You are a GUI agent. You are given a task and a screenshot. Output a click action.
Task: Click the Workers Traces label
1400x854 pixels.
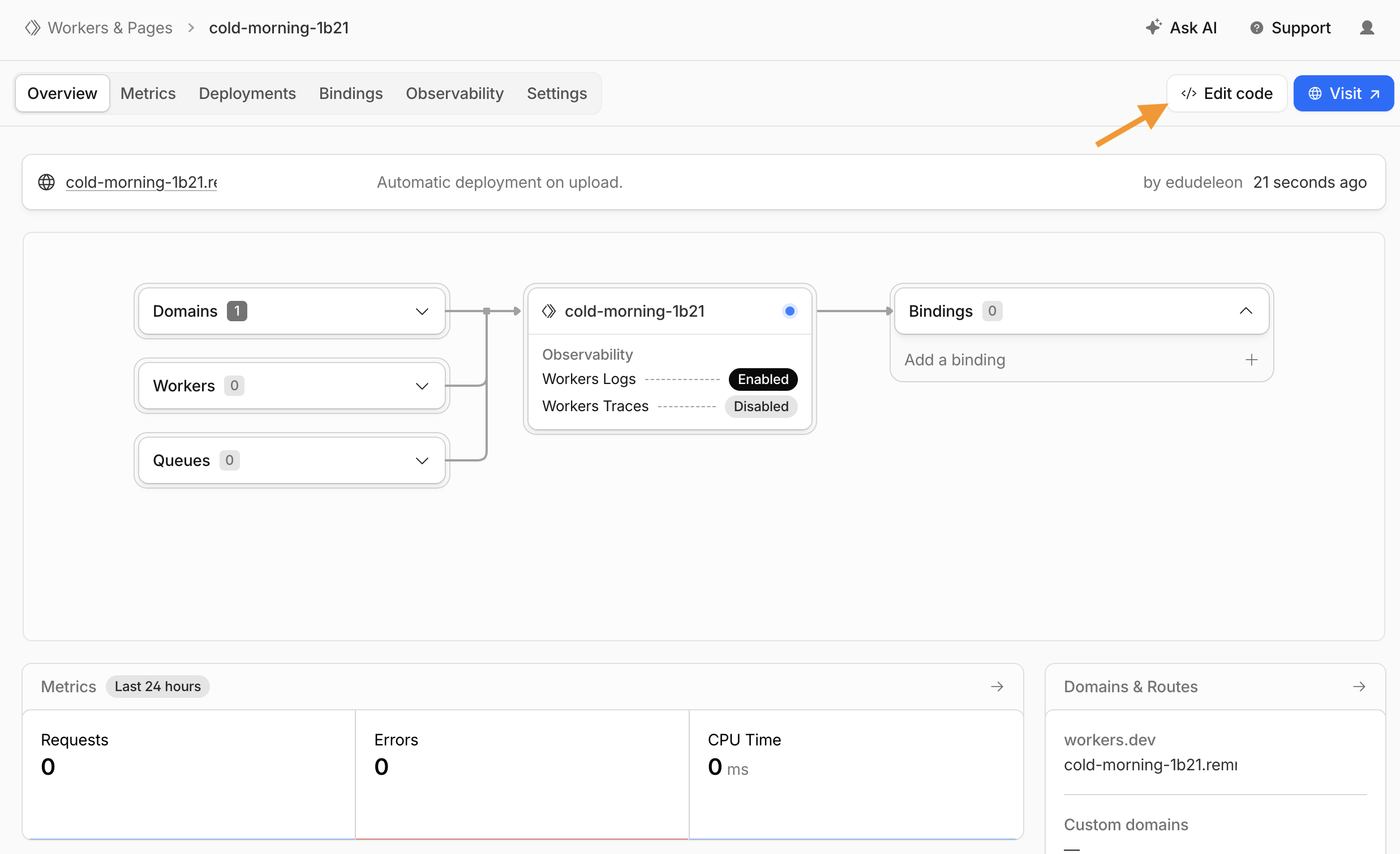595,406
